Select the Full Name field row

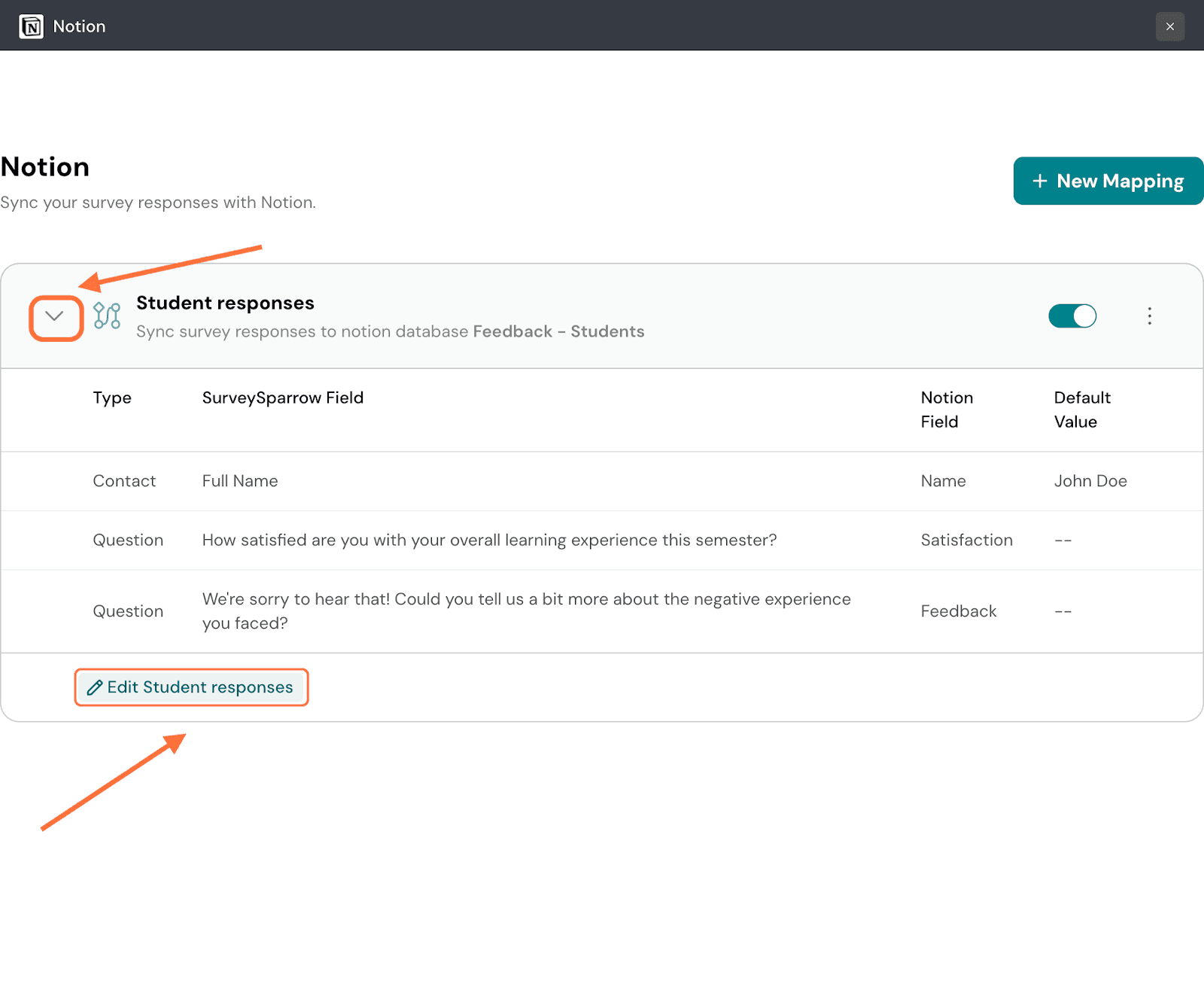240,481
